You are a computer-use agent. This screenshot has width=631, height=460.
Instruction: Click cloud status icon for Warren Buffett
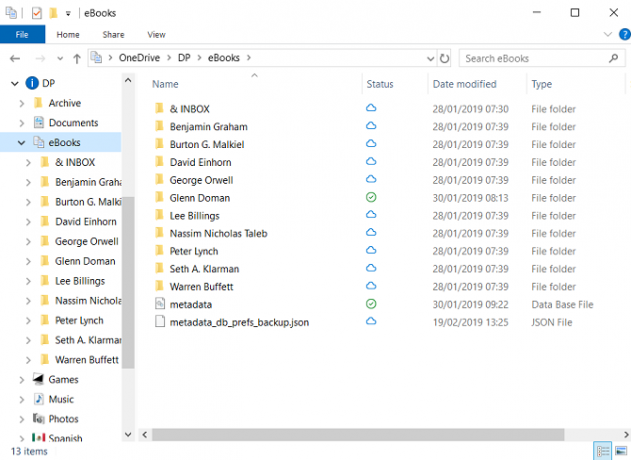click(x=371, y=286)
